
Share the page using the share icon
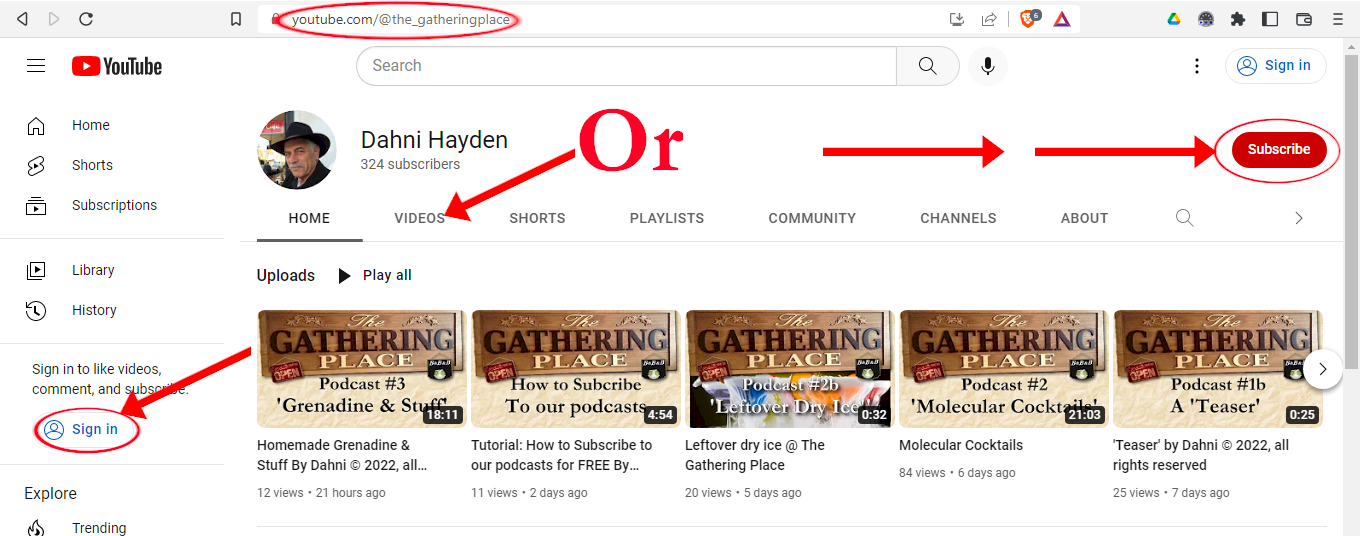click(x=989, y=19)
